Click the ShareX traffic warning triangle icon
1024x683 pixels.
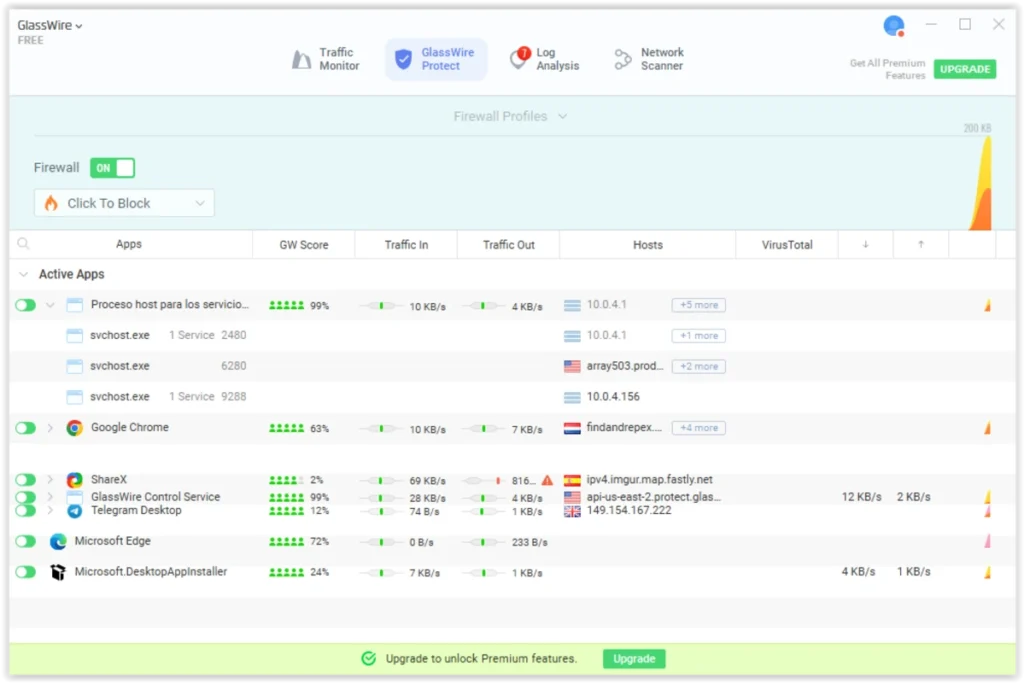547,480
